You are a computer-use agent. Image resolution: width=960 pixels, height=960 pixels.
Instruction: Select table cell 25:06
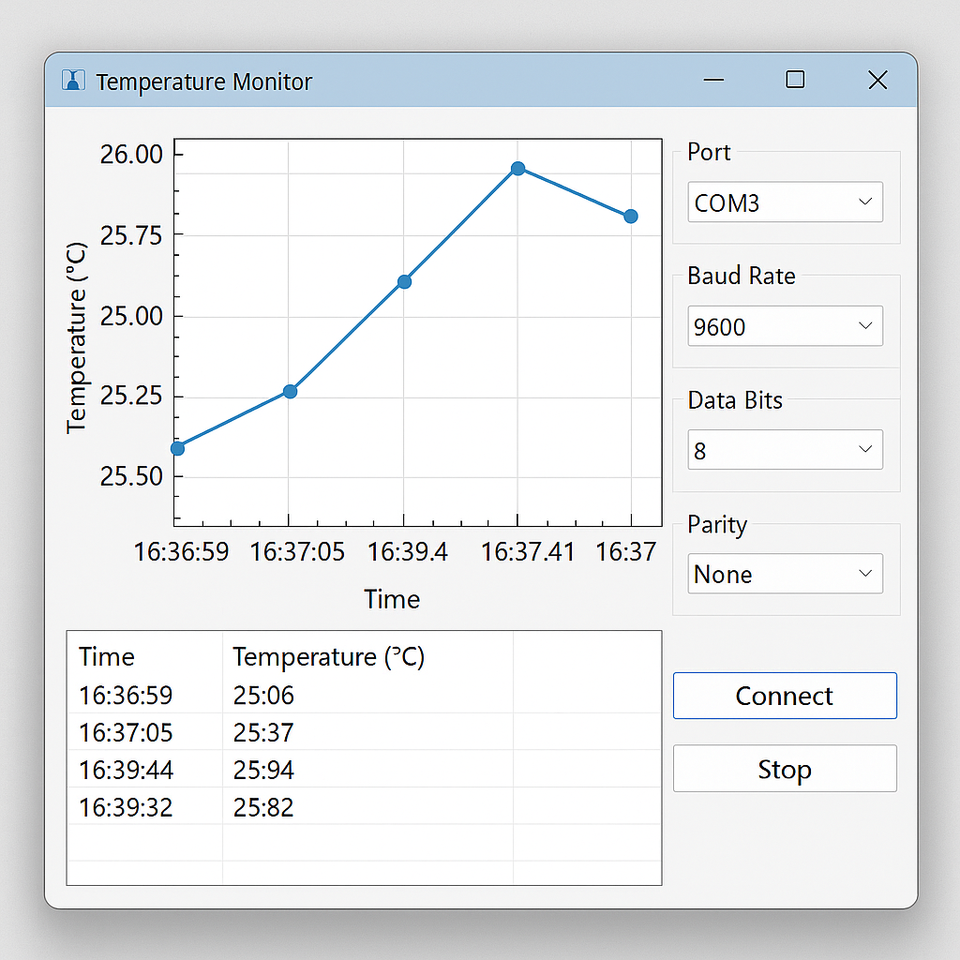pyautogui.click(x=263, y=695)
